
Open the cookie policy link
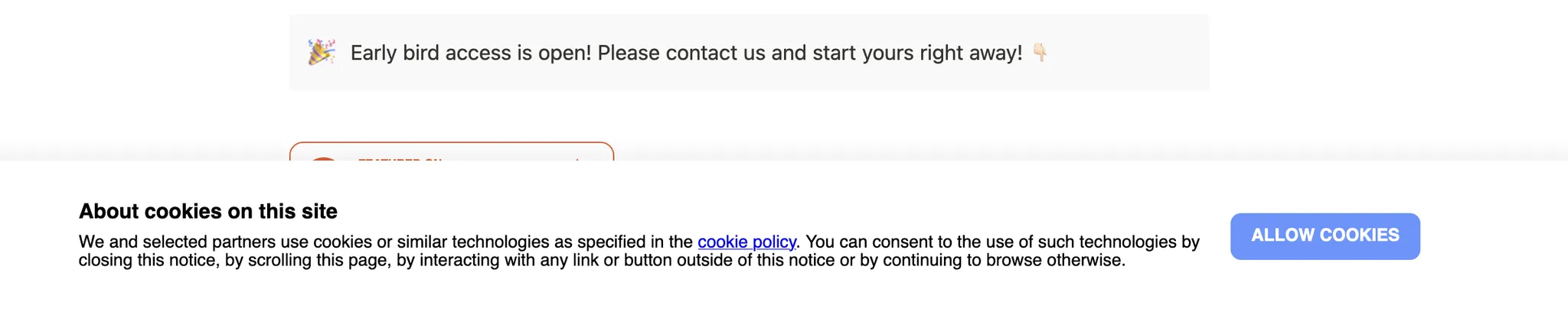[x=746, y=242]
